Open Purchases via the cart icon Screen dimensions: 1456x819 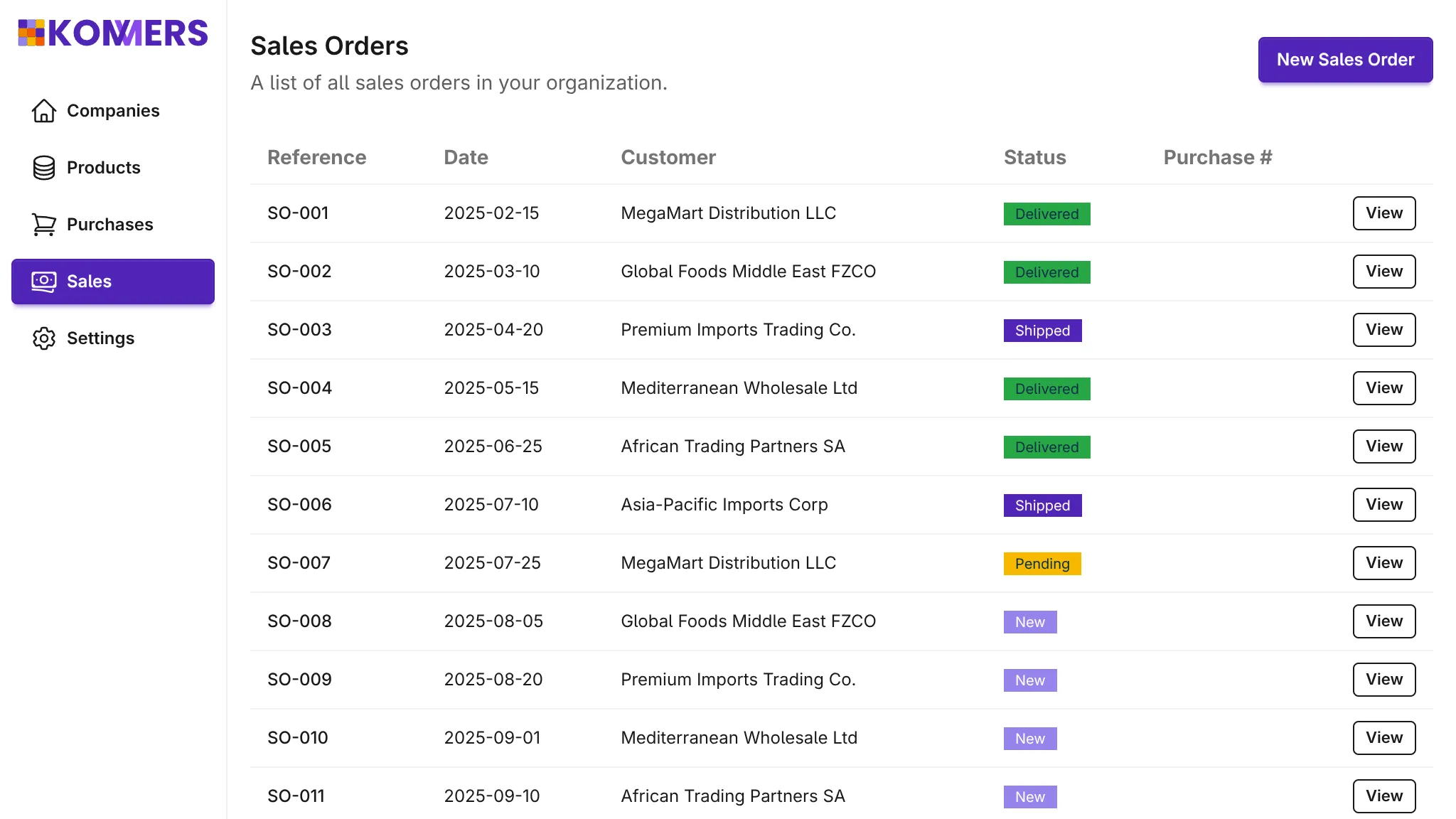[44, 224]
